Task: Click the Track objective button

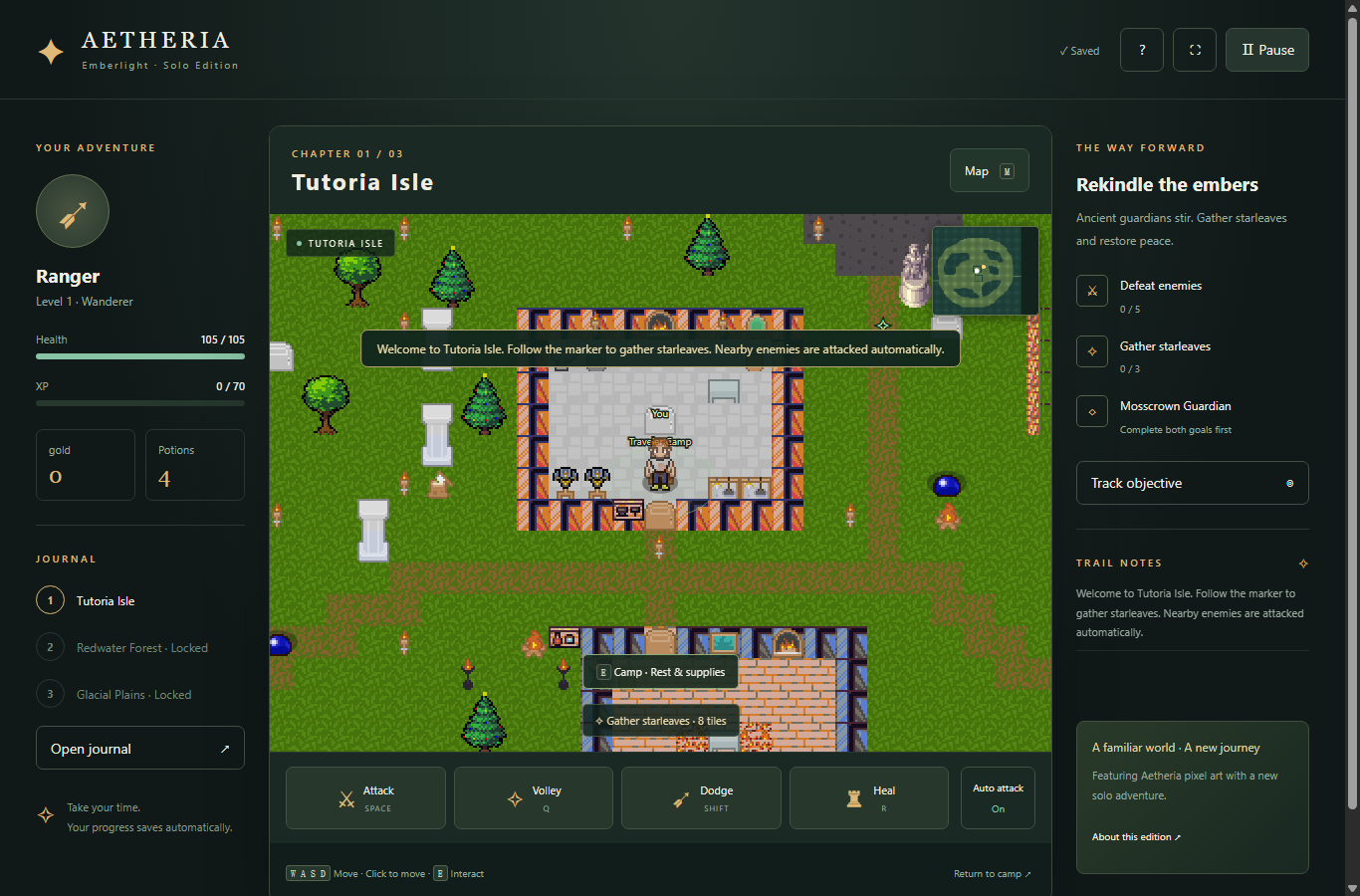Action: pyautogui.click(x=1192, y=483)
